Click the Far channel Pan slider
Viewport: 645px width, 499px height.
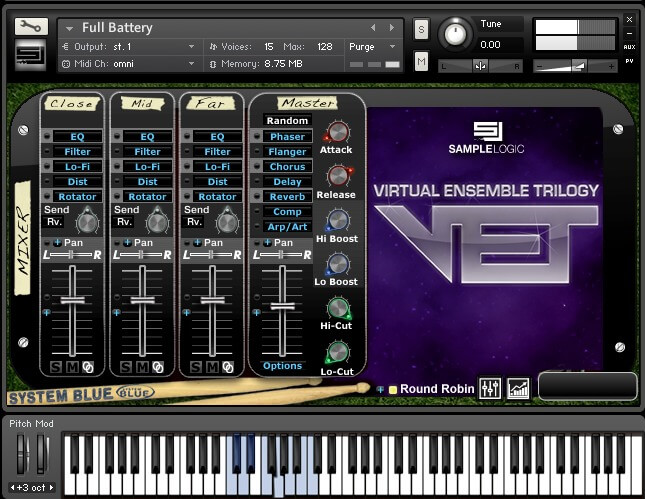(212, 255)
